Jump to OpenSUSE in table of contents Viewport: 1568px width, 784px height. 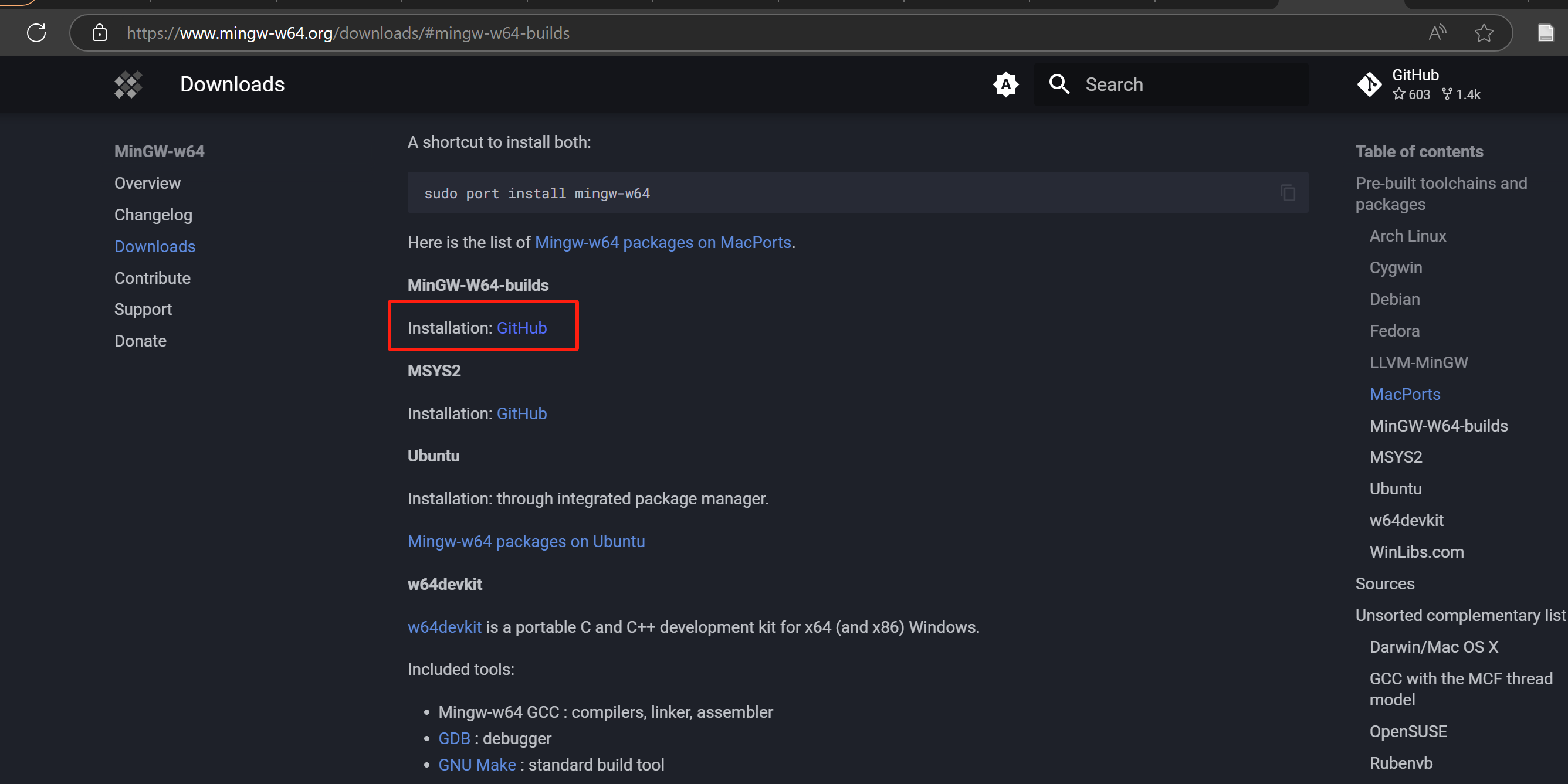pyautogui.click(x=1408, y=732)
